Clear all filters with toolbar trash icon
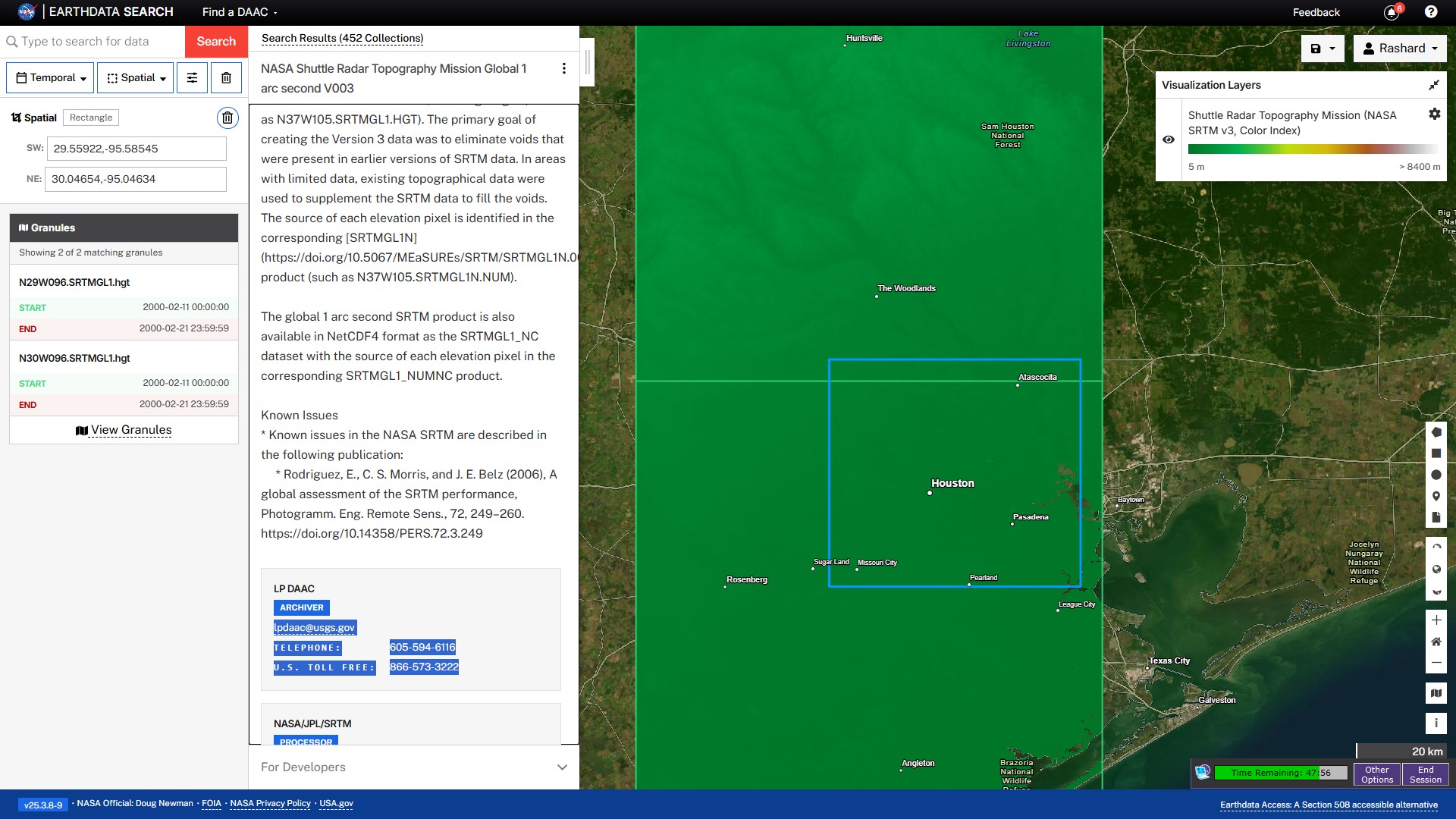 [226, 77]
